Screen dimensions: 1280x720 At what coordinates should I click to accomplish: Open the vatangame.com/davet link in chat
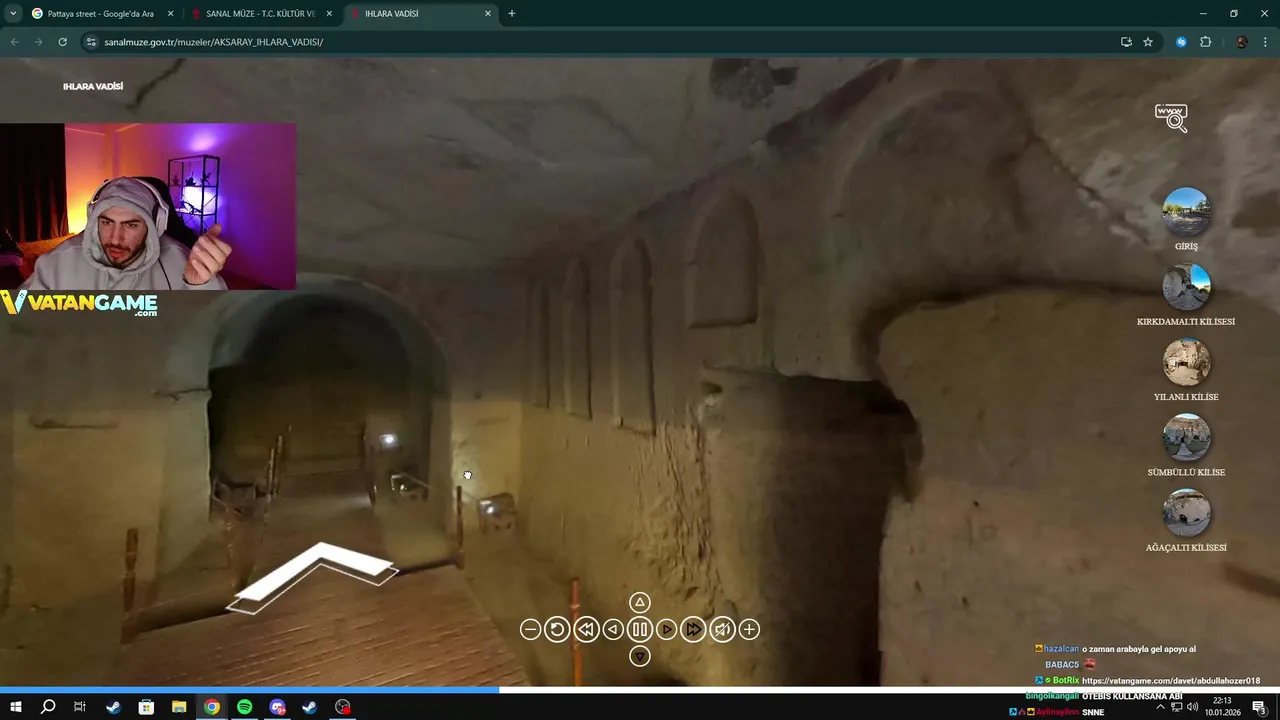[1171, 681]
